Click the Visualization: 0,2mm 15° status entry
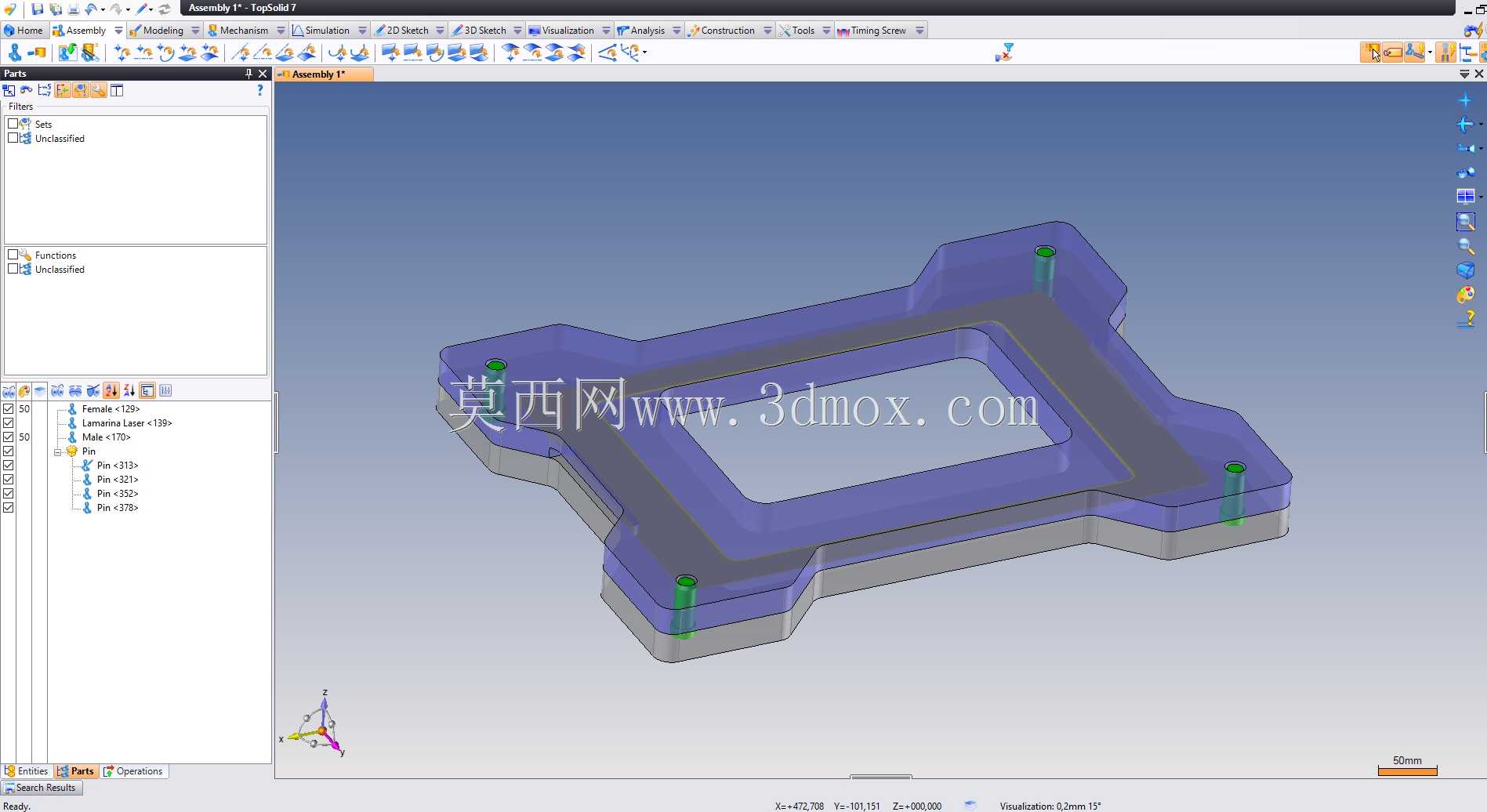The image size is (1487, 812). (1050, 806)
